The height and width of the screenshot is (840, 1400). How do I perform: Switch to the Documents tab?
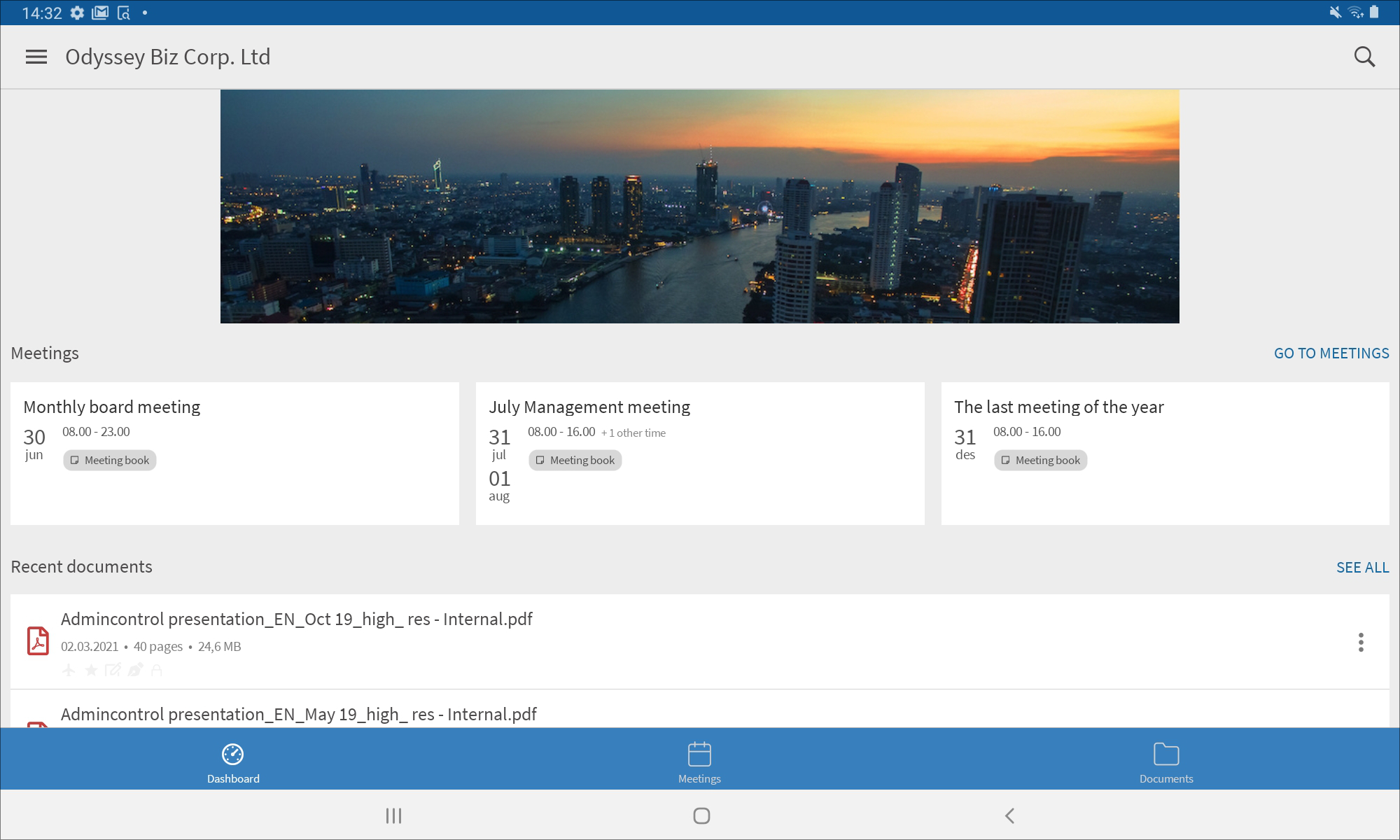(x=1166, y=762)
